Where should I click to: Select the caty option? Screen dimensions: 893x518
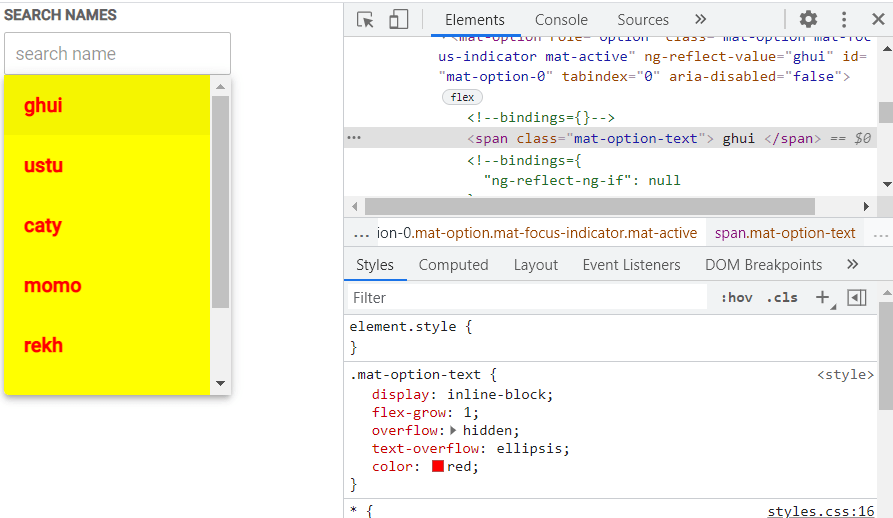click(107, 225)
